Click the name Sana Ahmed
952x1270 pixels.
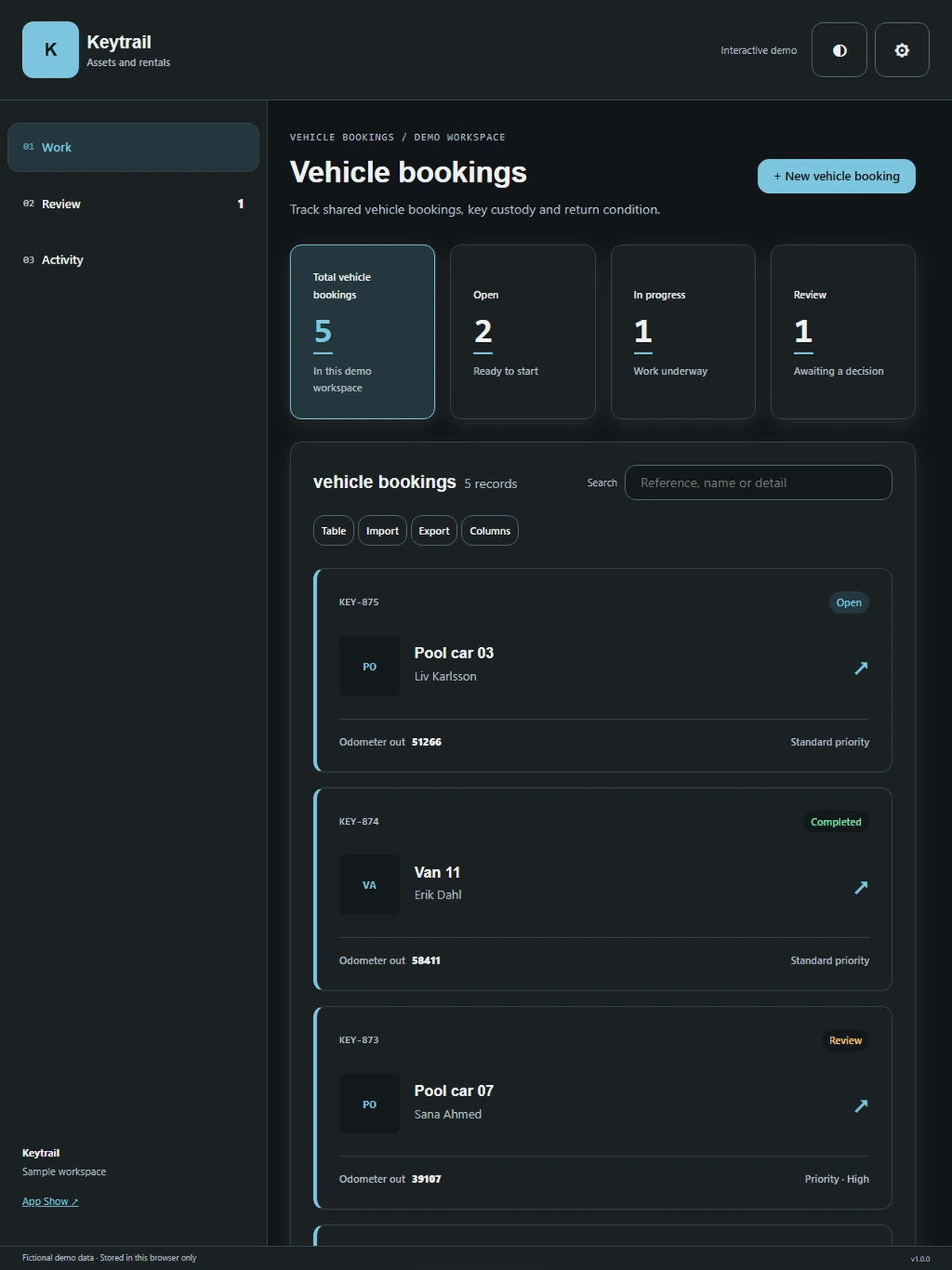(447, 1114)
